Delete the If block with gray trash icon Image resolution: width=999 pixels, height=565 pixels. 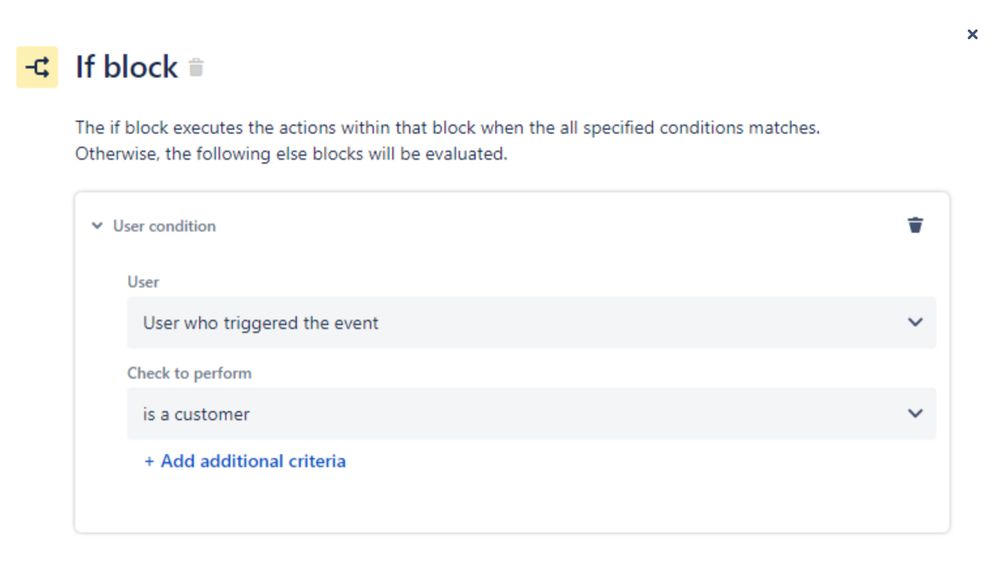196,67
